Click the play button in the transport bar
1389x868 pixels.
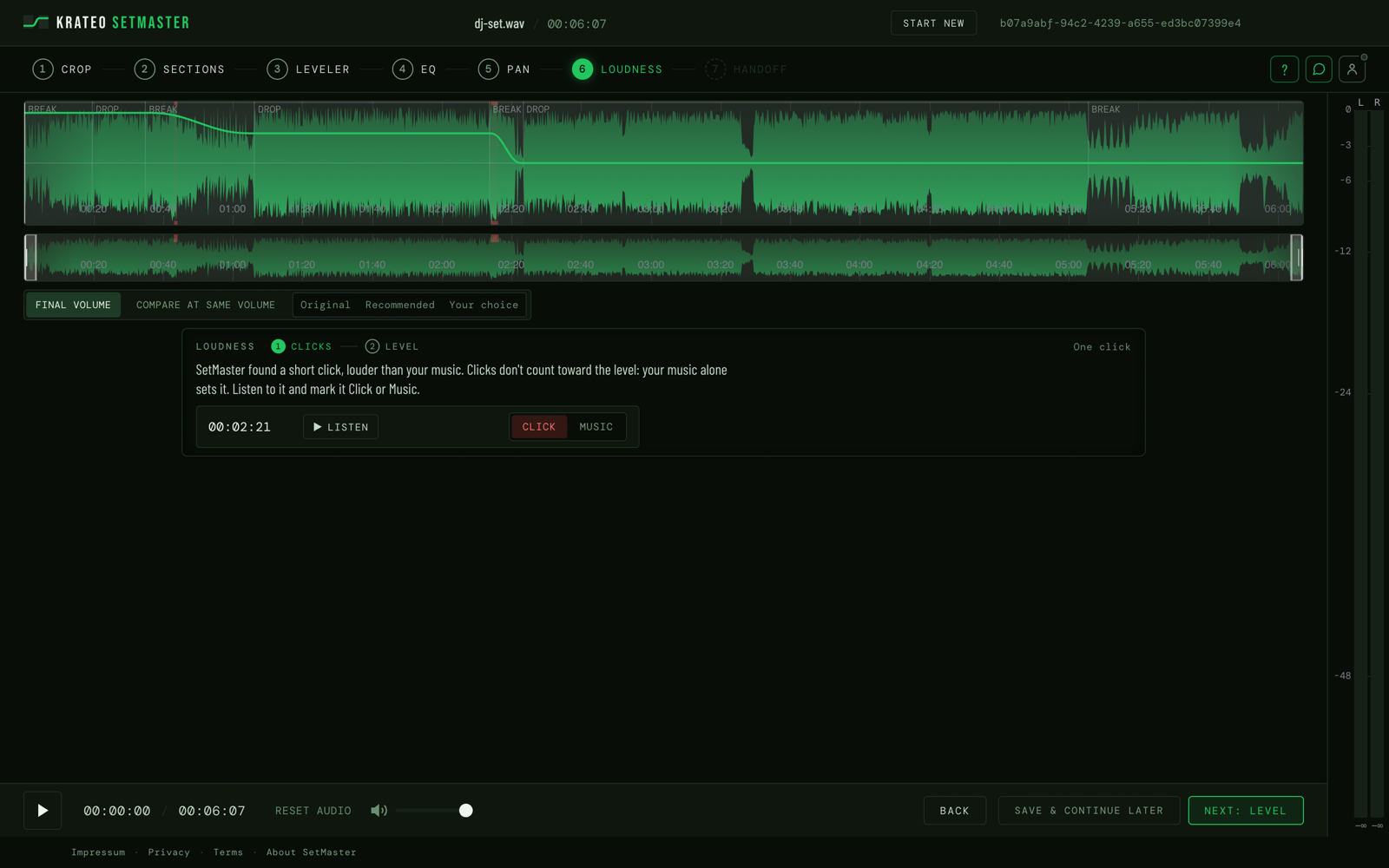click(x=43, y=811)
